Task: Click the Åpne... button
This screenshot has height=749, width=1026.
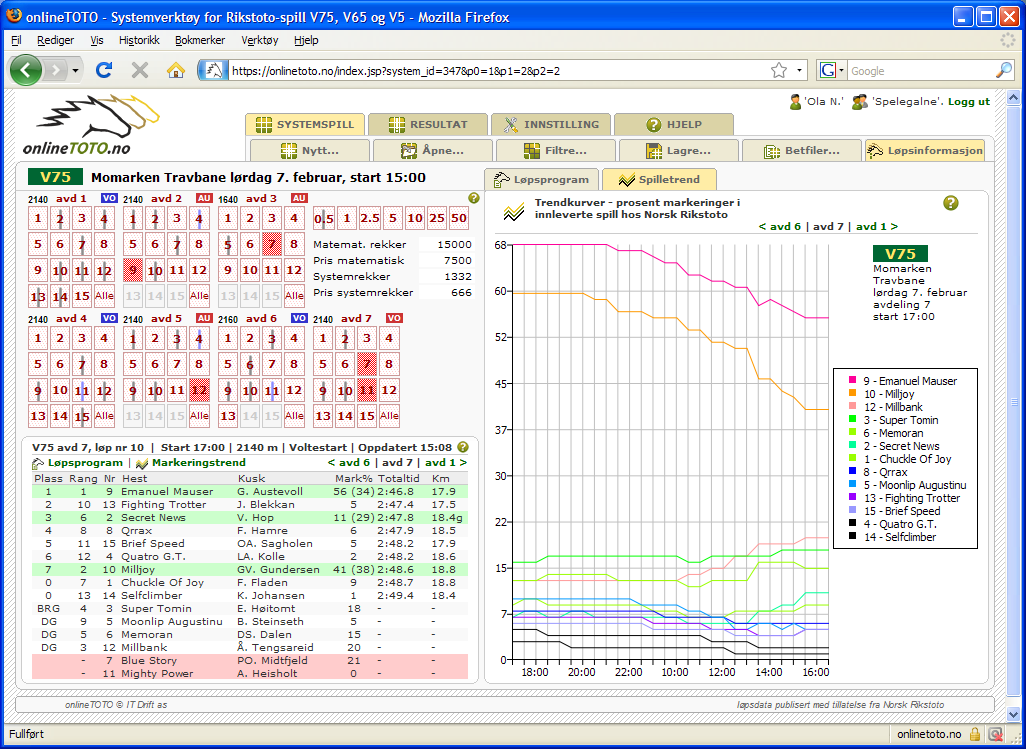Action: click(433, 150)
